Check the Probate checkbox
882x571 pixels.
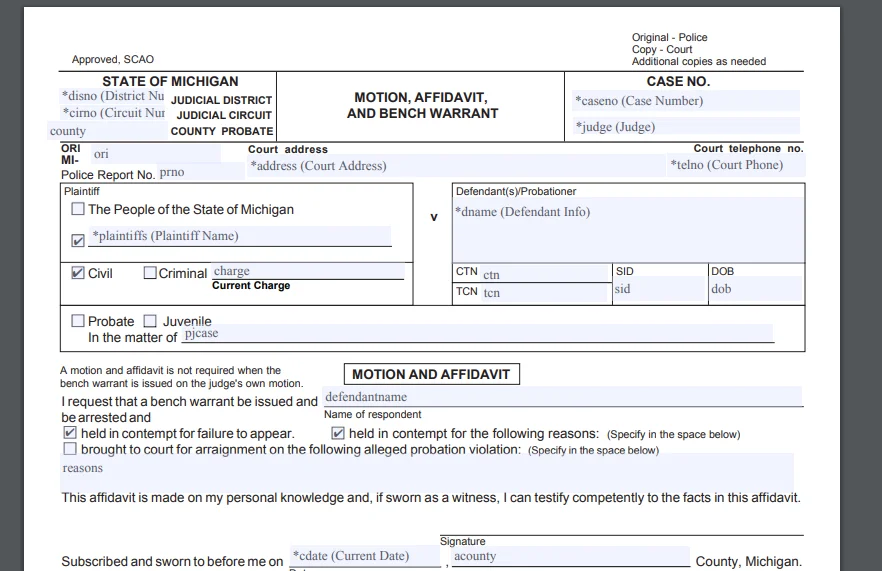[78, 321]
